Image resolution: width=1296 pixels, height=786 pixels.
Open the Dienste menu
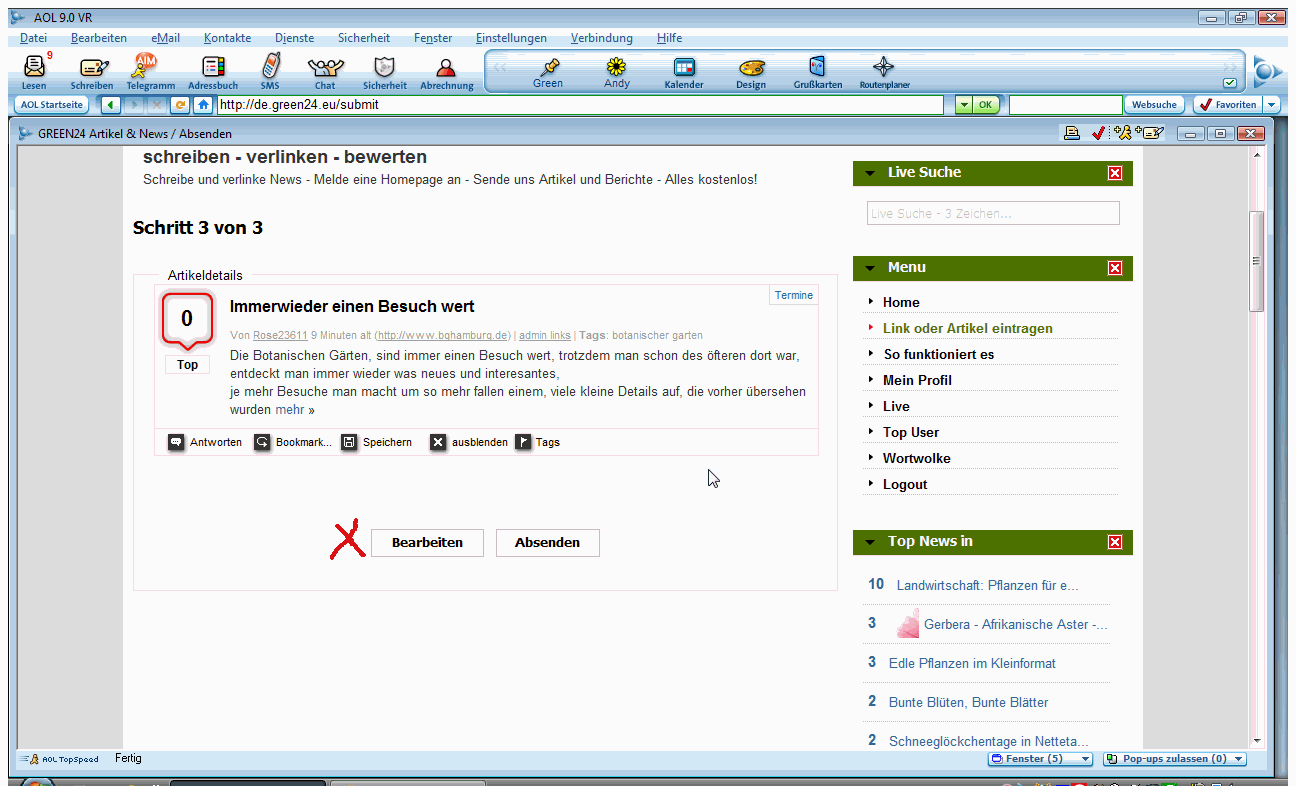pyautogui.click(x=294, y=38)
